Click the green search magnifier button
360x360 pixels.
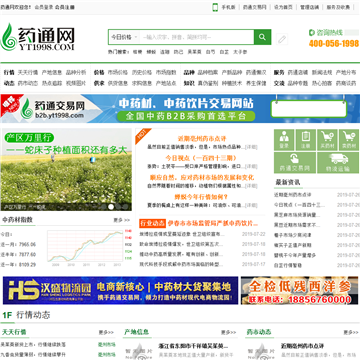click(x=262, y=37)
